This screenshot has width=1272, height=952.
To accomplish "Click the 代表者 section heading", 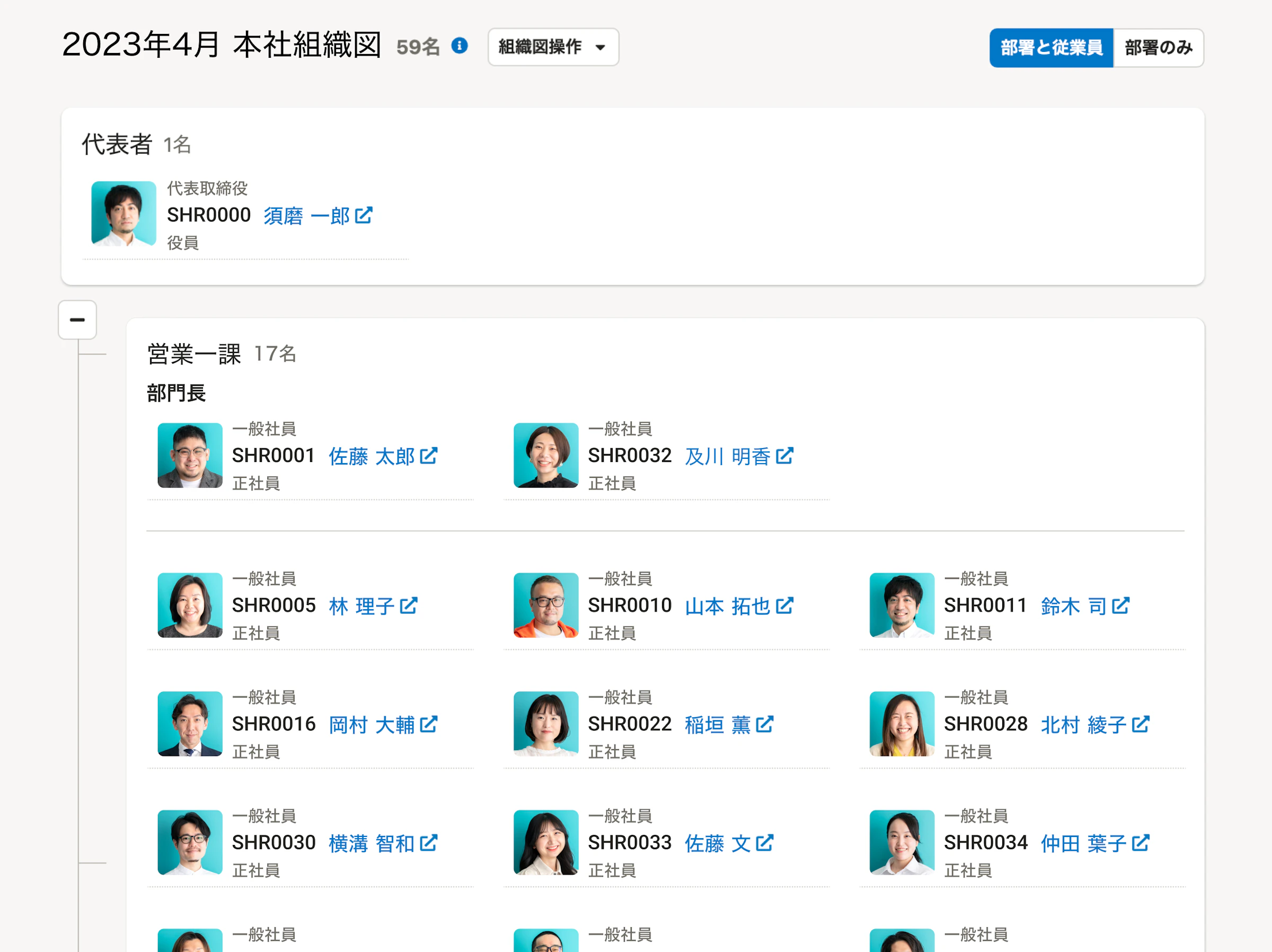I will (x=117, y=144).
